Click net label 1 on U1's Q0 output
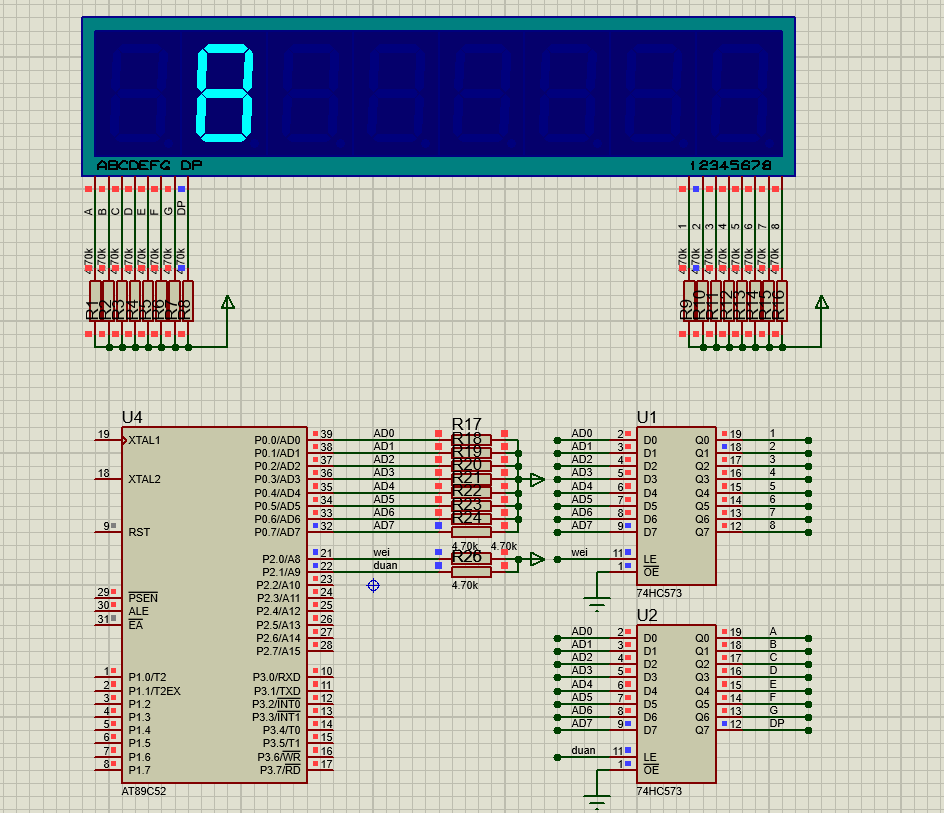The width and height of the screenshot is (944, 813). (772, 433)
